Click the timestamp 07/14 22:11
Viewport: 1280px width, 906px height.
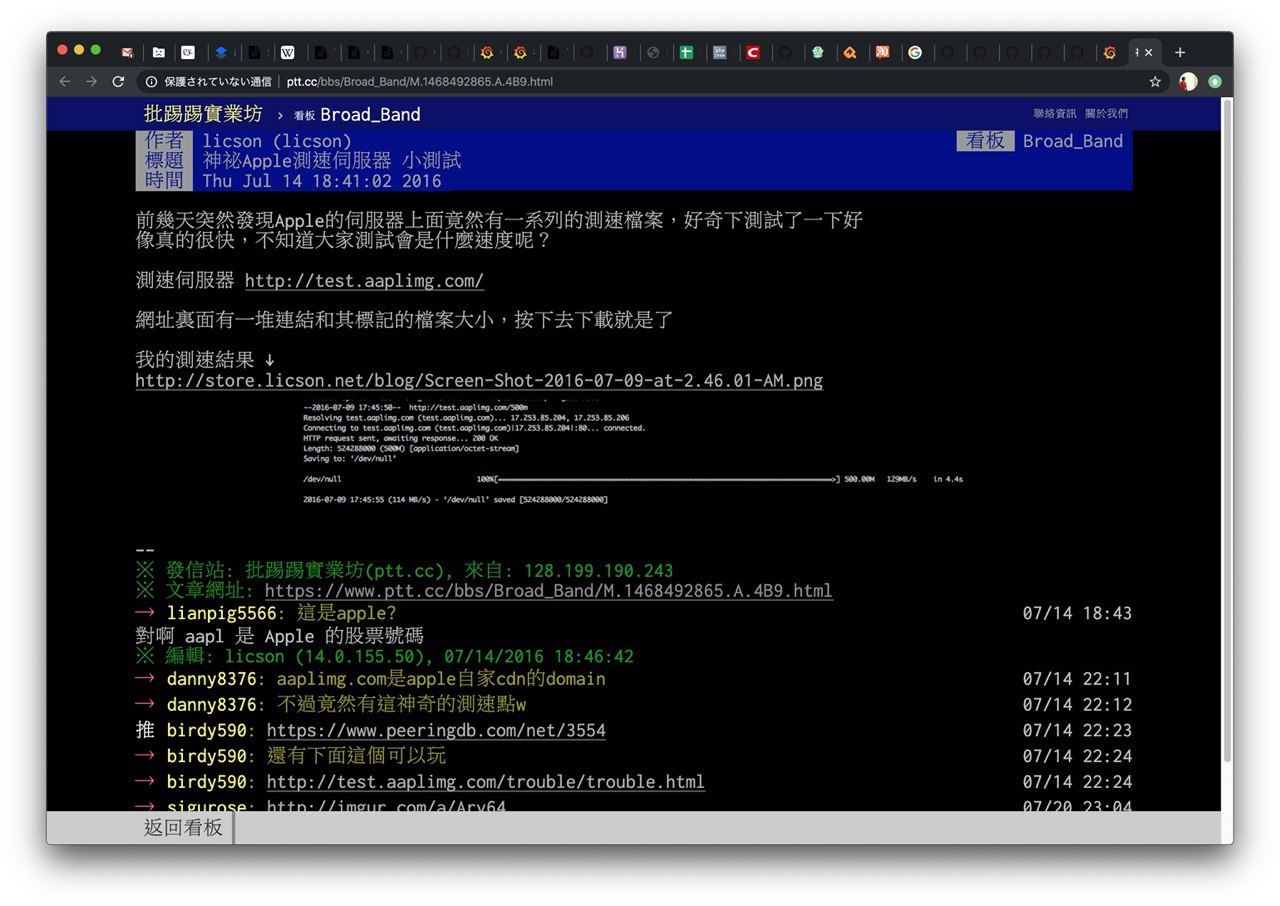tap(1077, 679)
